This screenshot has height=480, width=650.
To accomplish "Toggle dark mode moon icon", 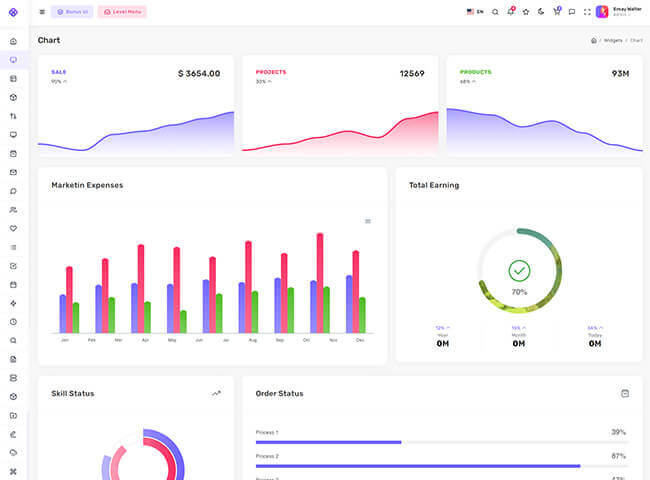I will tap(541, 12).
